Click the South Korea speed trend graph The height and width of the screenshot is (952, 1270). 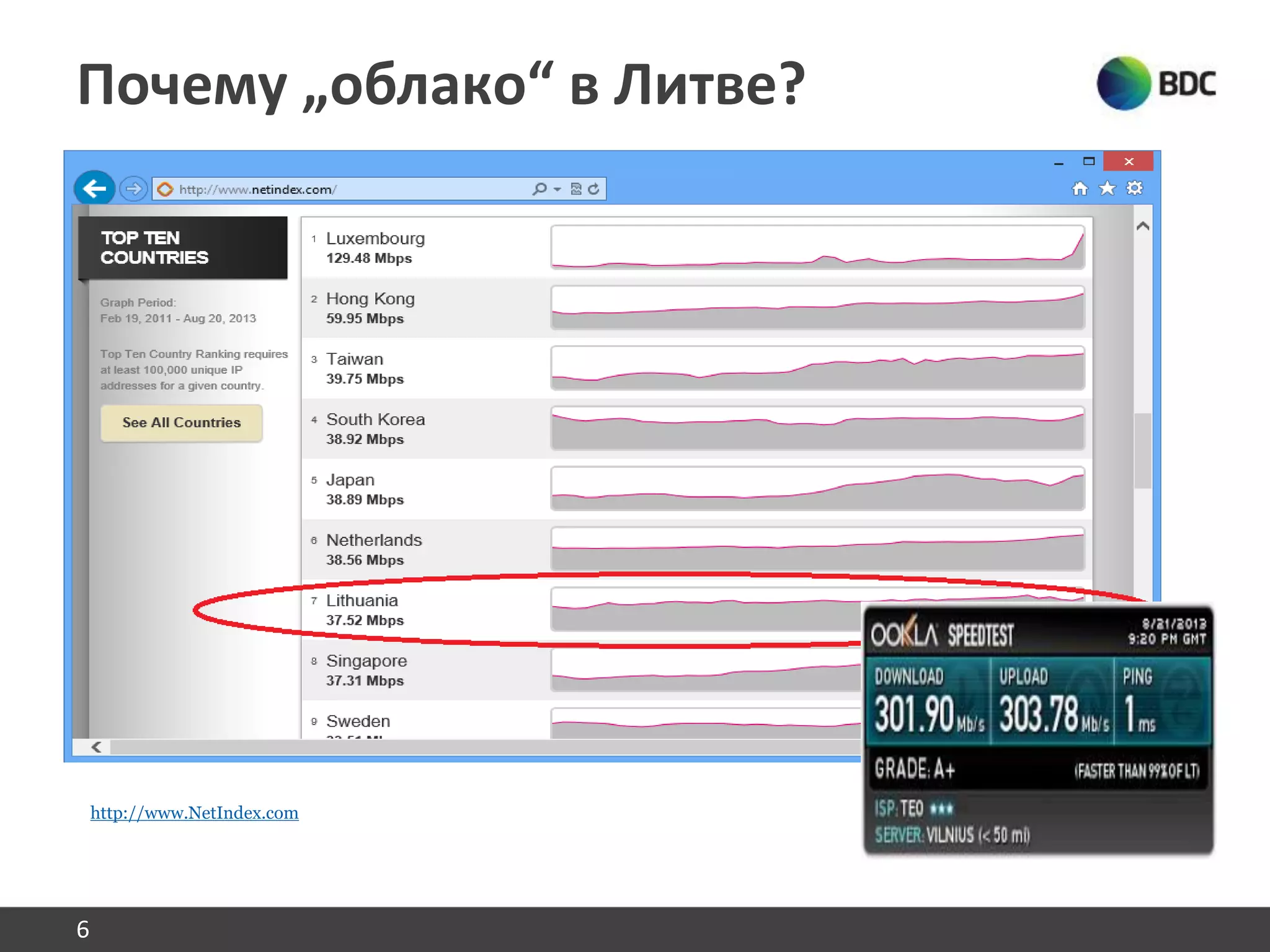tap(817, 428)
